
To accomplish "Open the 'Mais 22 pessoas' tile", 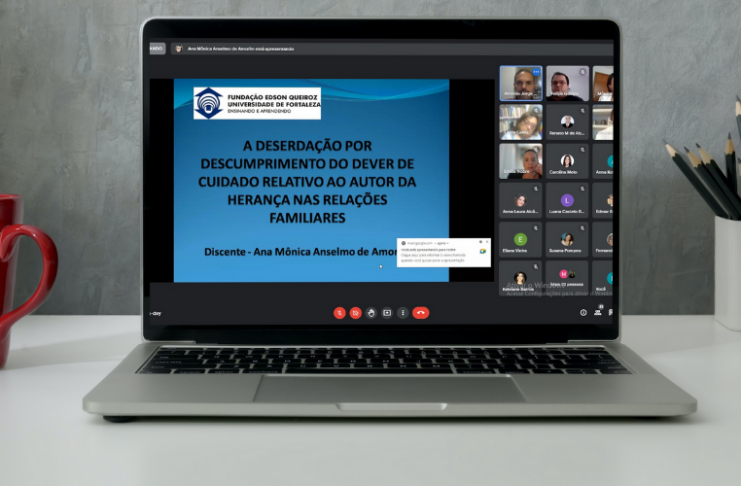I will point(567,278).
